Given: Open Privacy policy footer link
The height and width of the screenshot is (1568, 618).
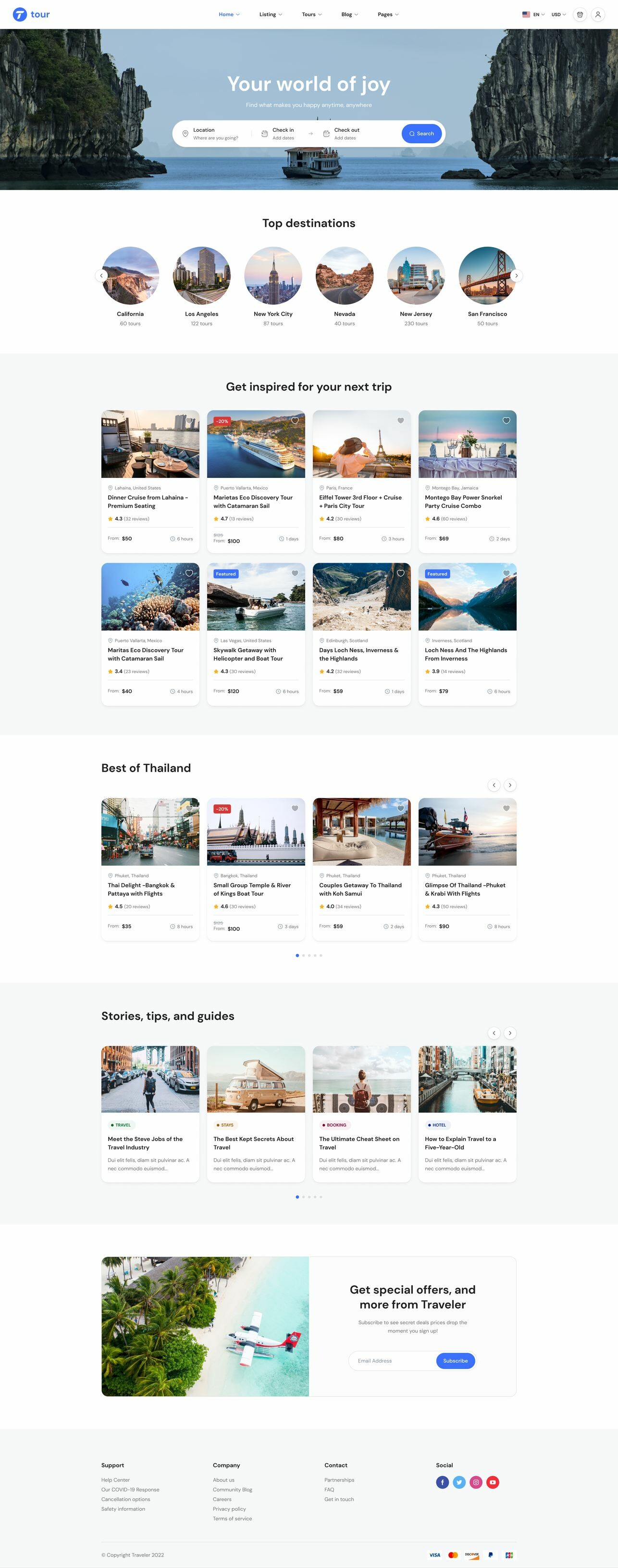Looking at the screenshot, I should [x=229, y=1509].
